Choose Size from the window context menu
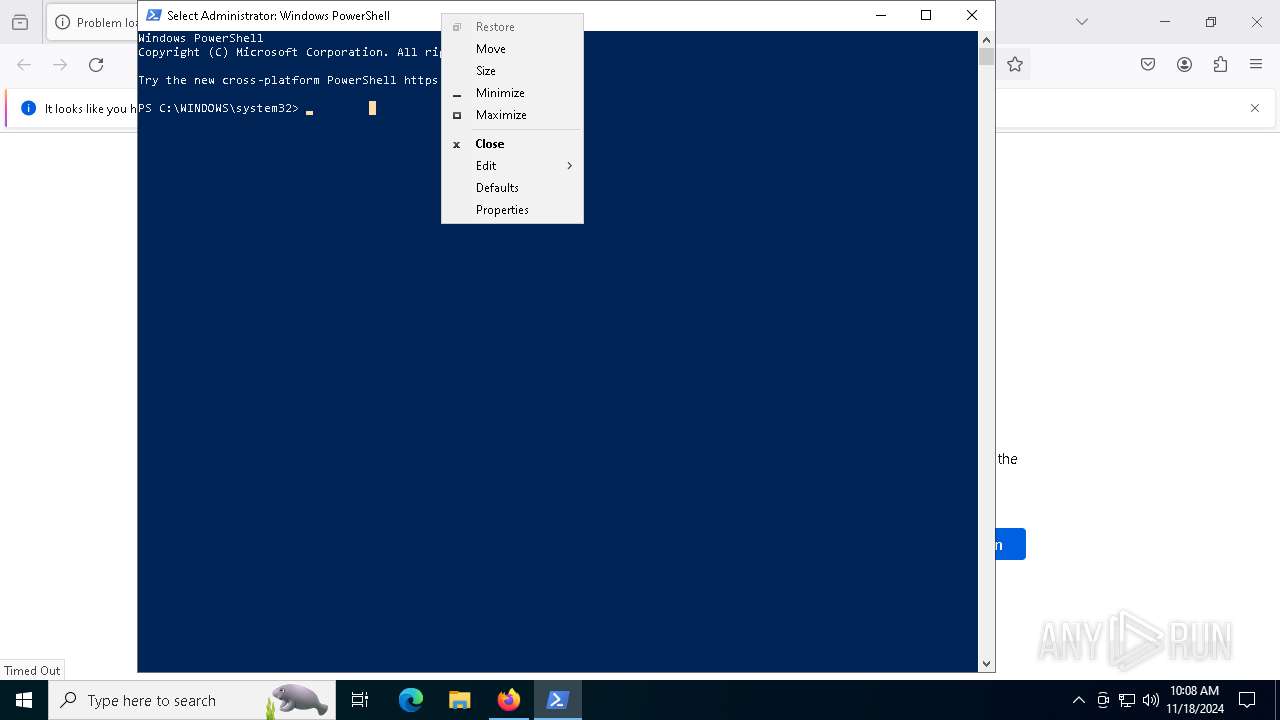Screen dimensions: 1280x720 pos(512,71)
